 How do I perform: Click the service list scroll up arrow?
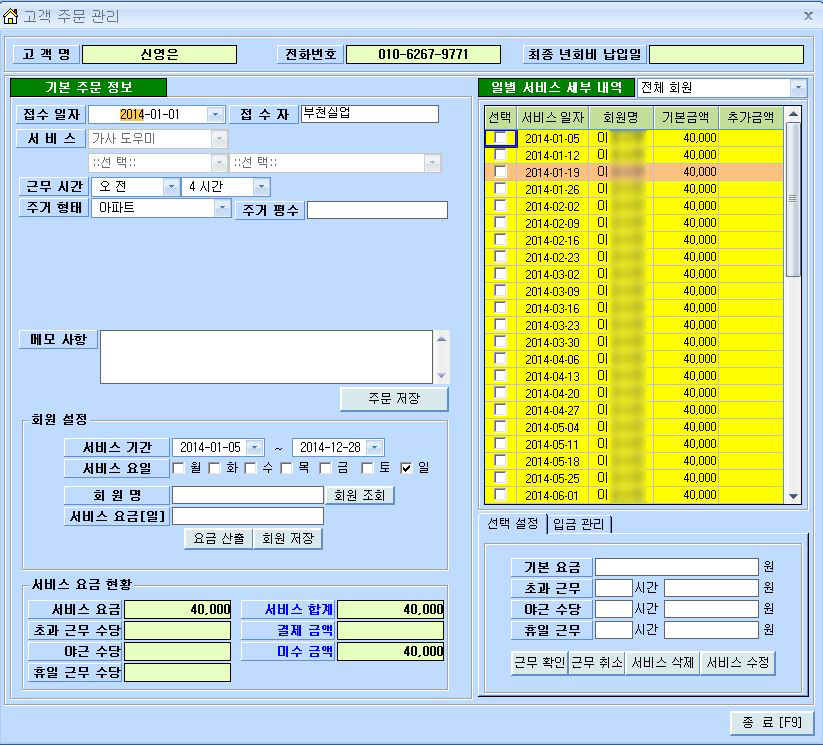coord(793,114)
